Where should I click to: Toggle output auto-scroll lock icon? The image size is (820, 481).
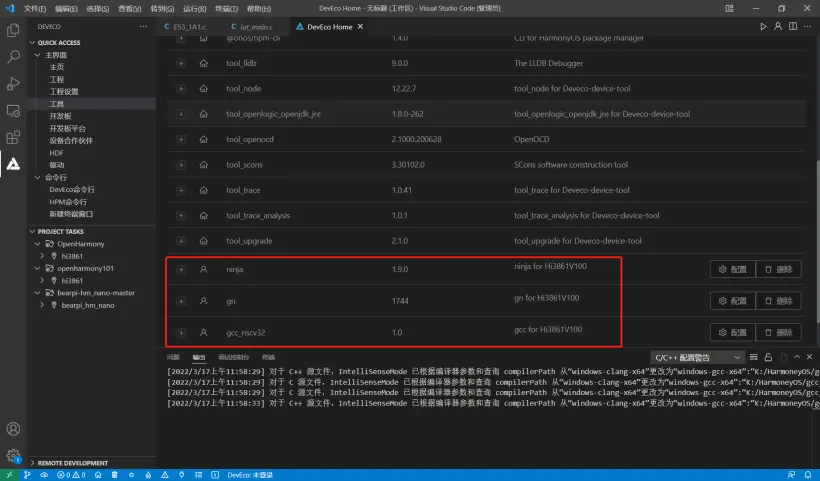point(768,357)
